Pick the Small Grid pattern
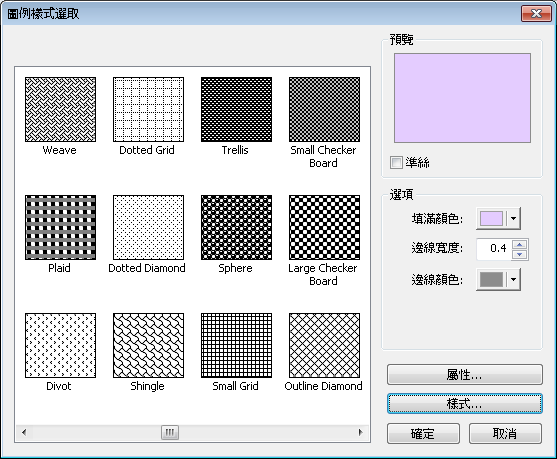 click(237, 345)
